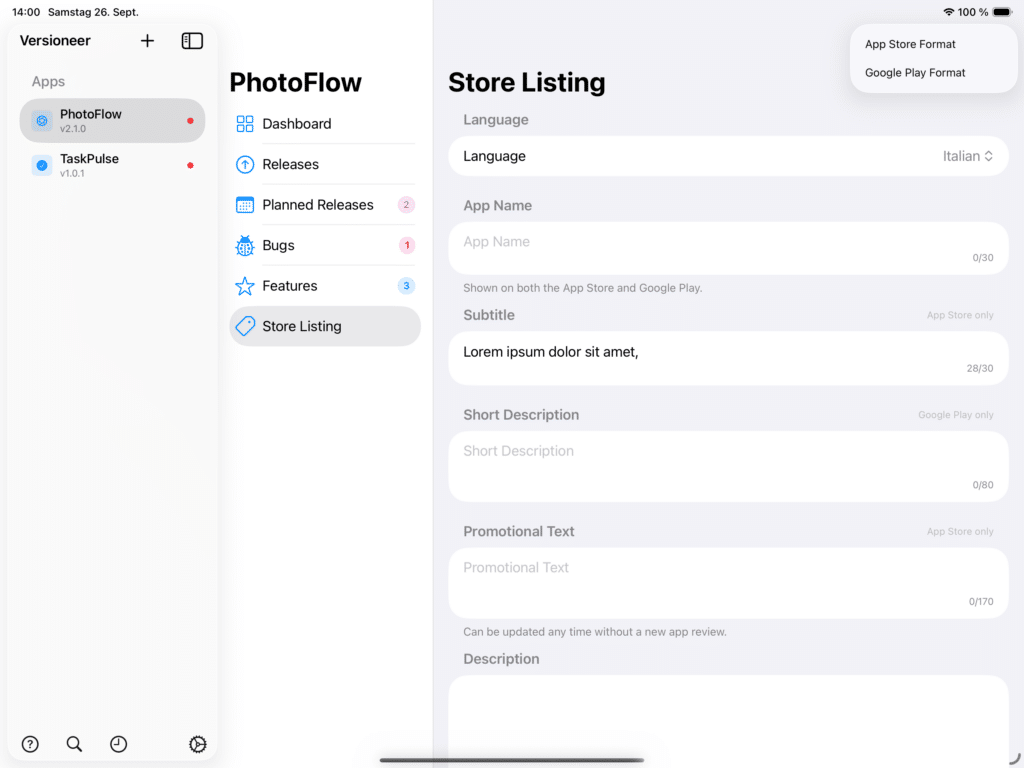Click the TaskPulse app icon
The height and width of the screenshot is (768, 1024).
point(42,165)
